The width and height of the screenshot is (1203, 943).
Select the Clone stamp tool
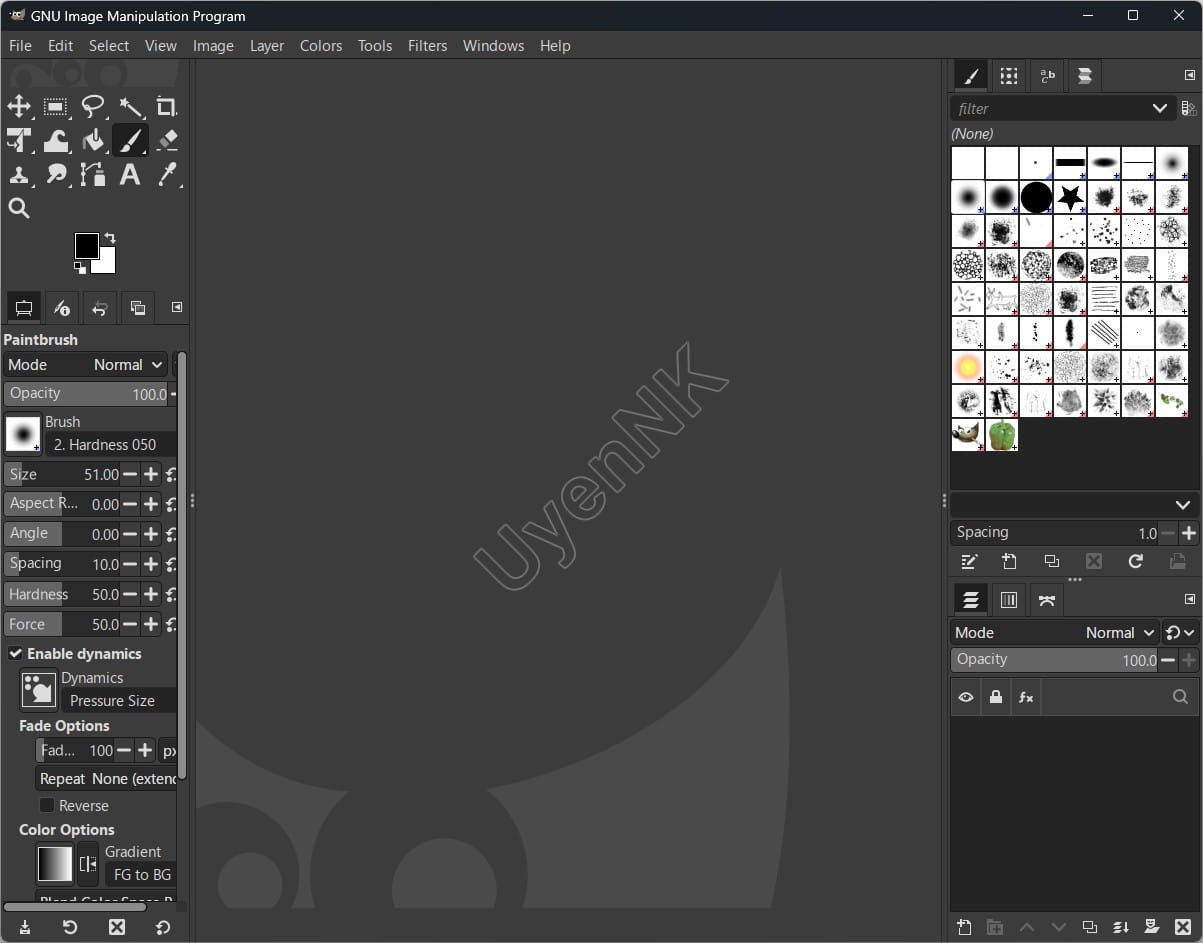(x=19, y=175)
